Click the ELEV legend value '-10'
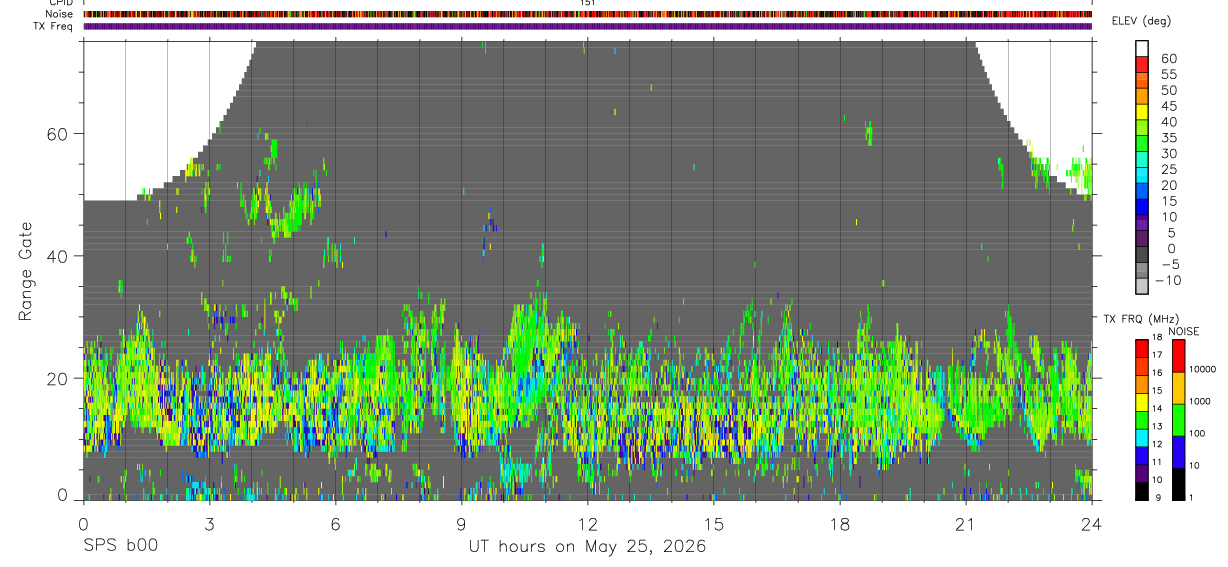The height and width of the screenshot is (567, 1228). tap(1170, 280)
